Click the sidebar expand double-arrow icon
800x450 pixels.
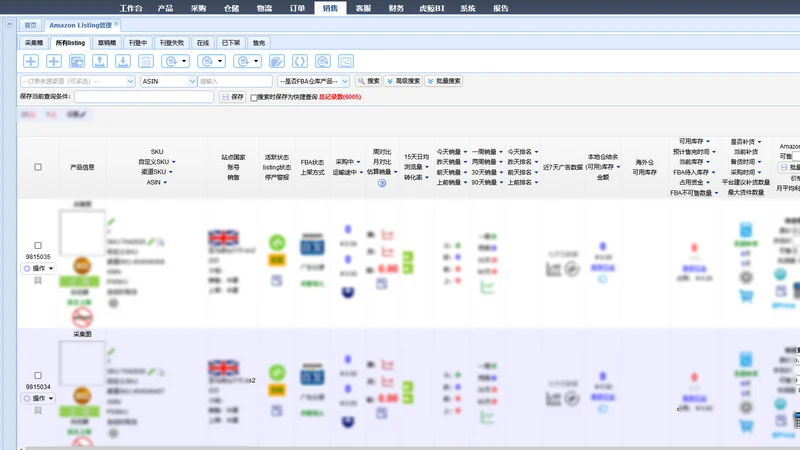[9, 24]
